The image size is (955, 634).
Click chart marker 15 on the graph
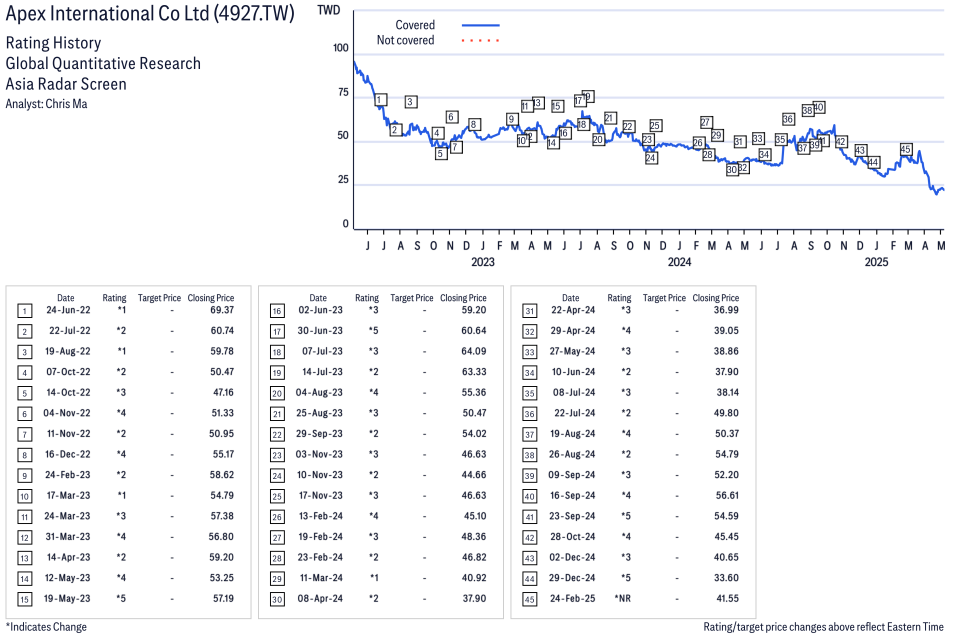[557, 106]
